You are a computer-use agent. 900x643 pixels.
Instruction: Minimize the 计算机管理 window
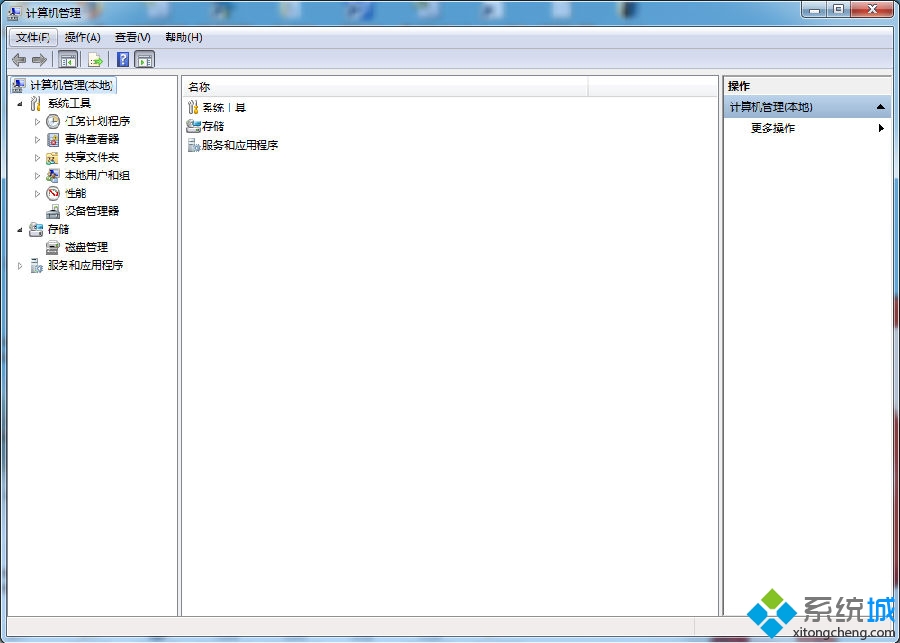click(x=814, y=10)
